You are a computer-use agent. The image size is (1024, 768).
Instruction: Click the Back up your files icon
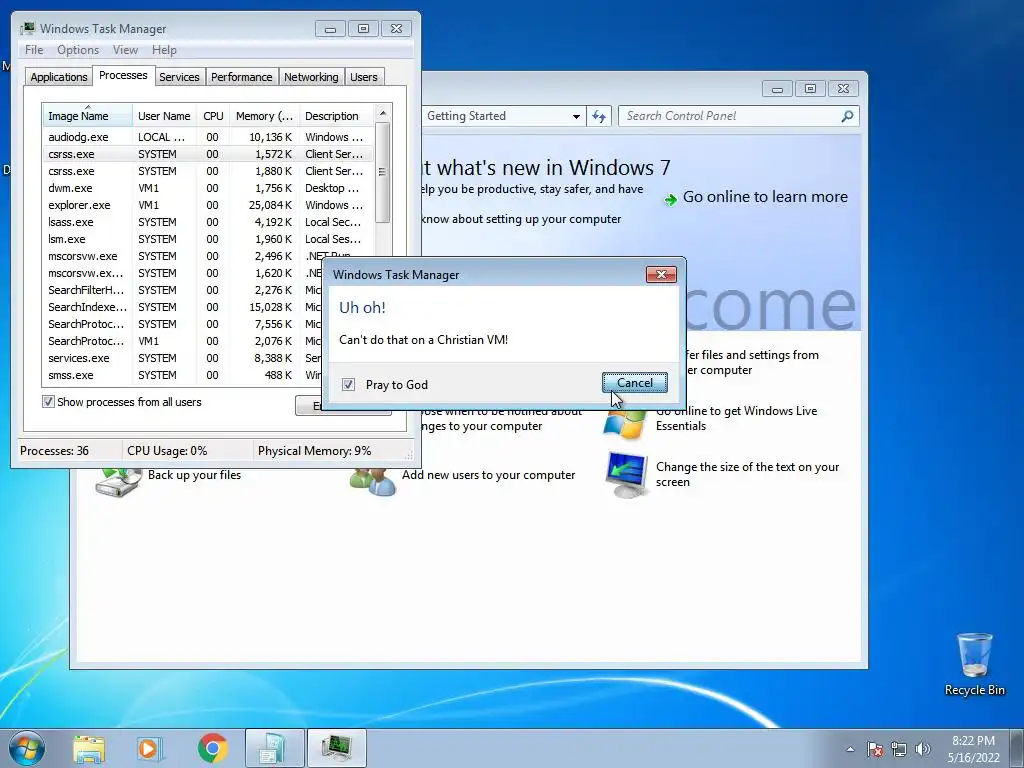tap(118, 482)
